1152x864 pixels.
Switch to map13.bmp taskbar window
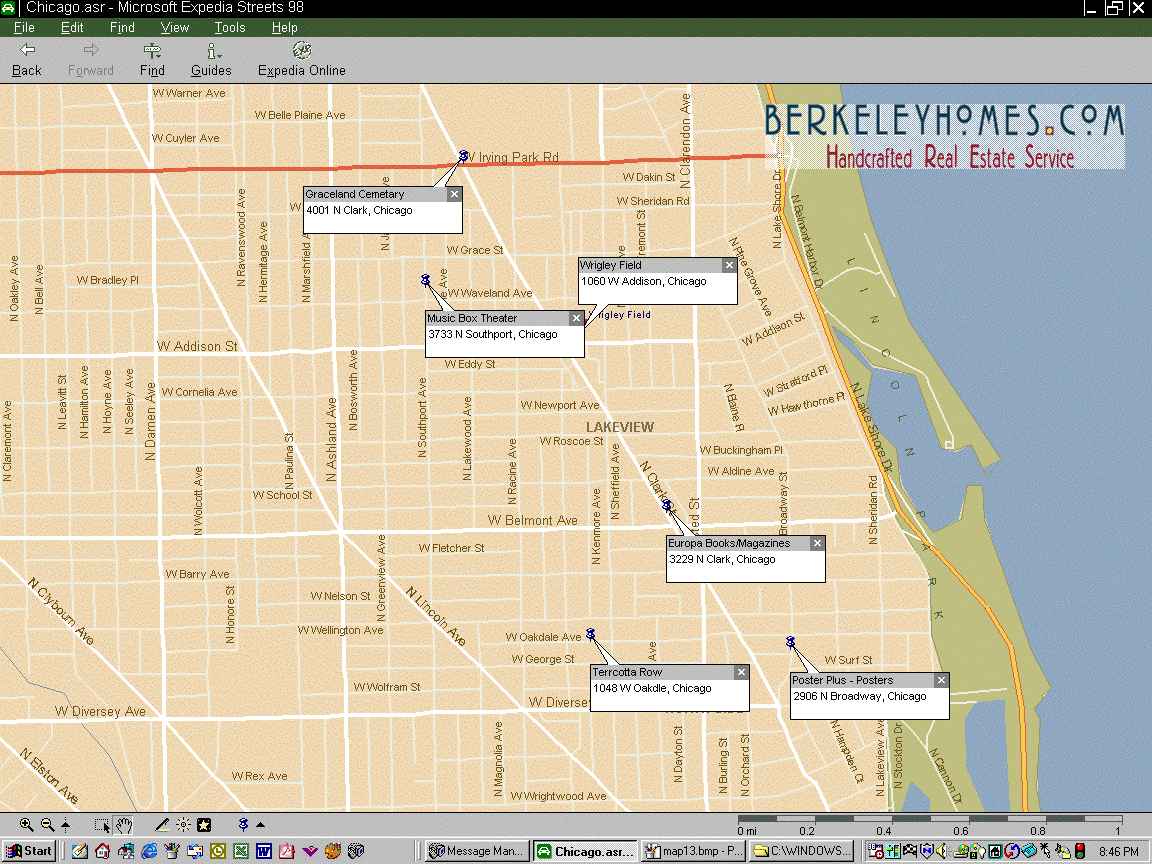click(x=692, y=851)
